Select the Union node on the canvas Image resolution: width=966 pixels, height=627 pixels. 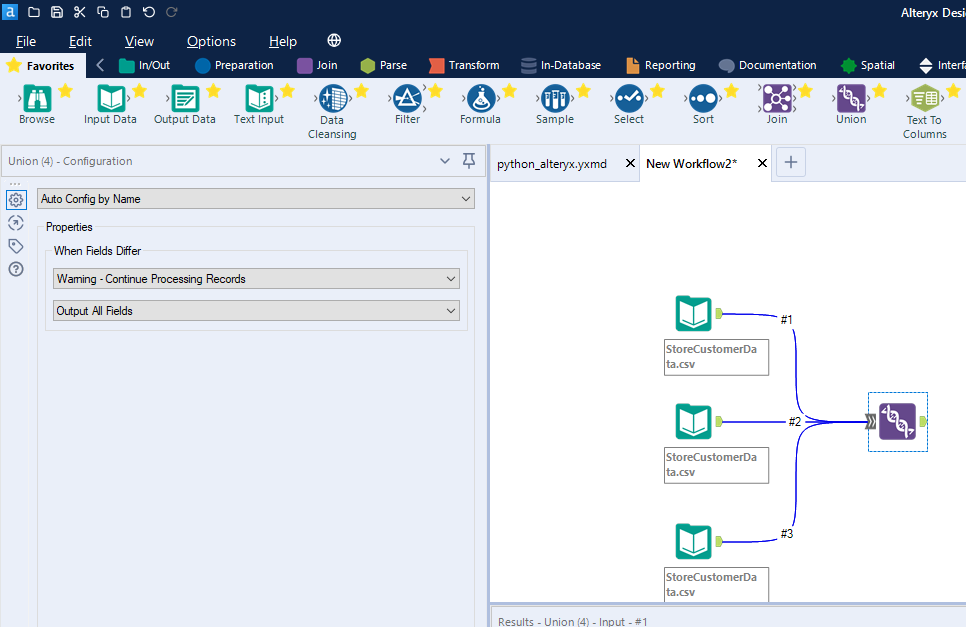click(x=897, y=422)
